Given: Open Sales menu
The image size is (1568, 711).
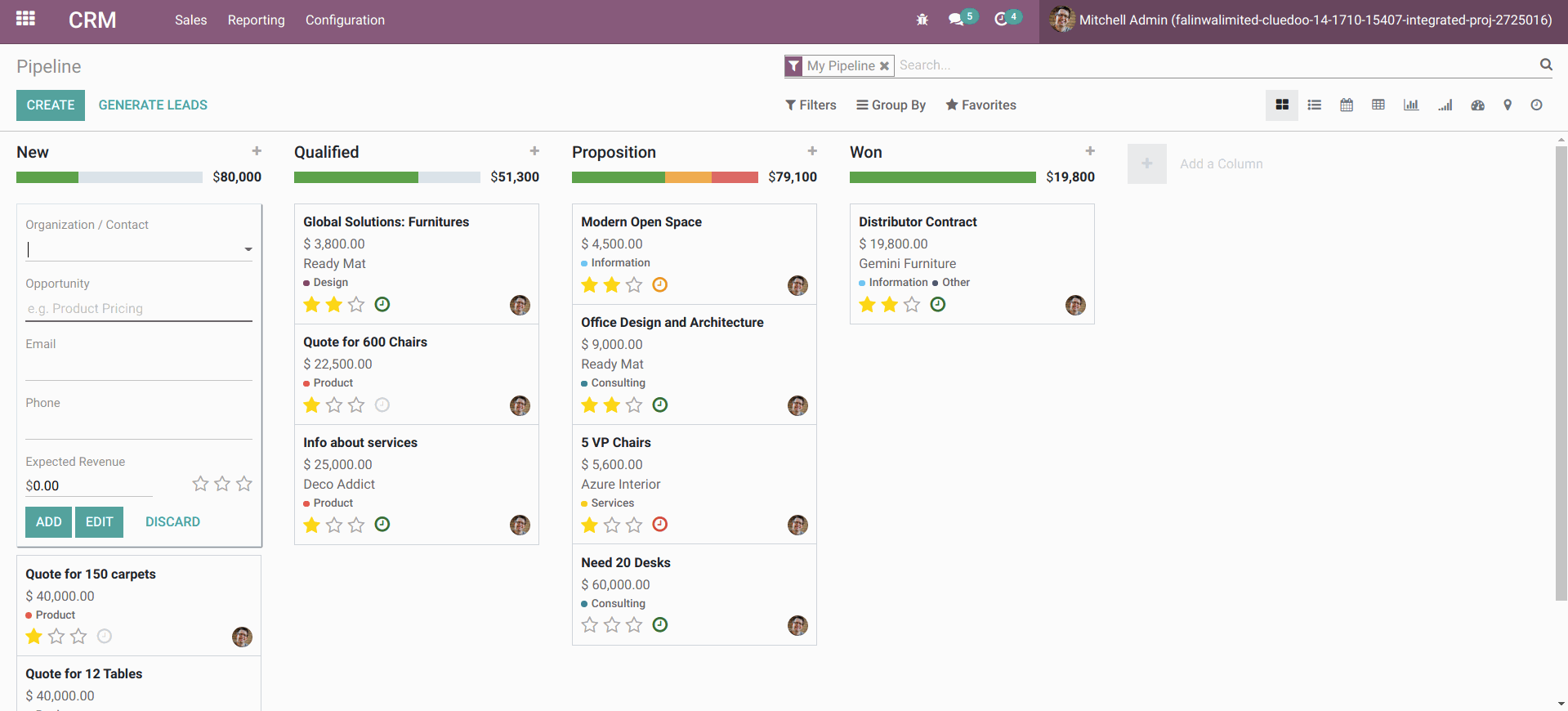Looking at the screenshot, I should point(190,20).
